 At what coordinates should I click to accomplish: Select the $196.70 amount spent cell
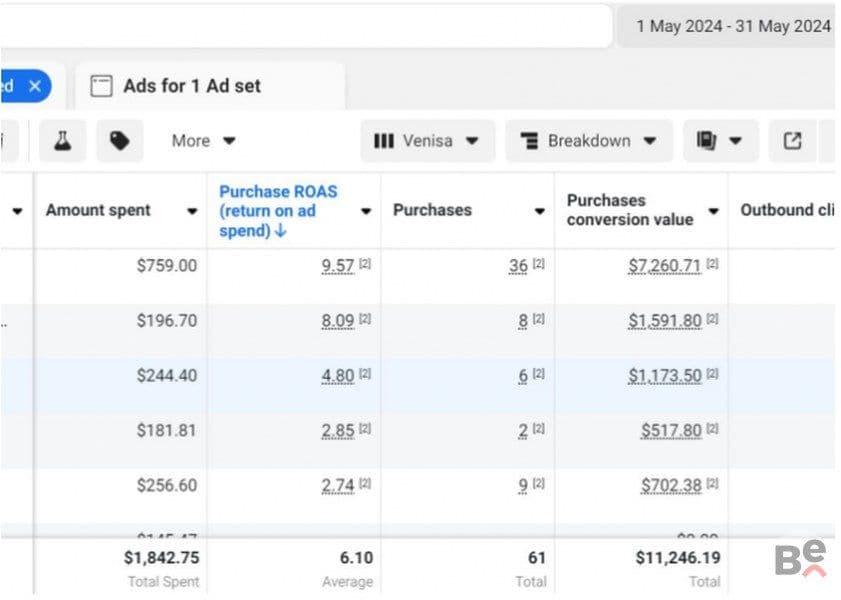click(167, 321)
